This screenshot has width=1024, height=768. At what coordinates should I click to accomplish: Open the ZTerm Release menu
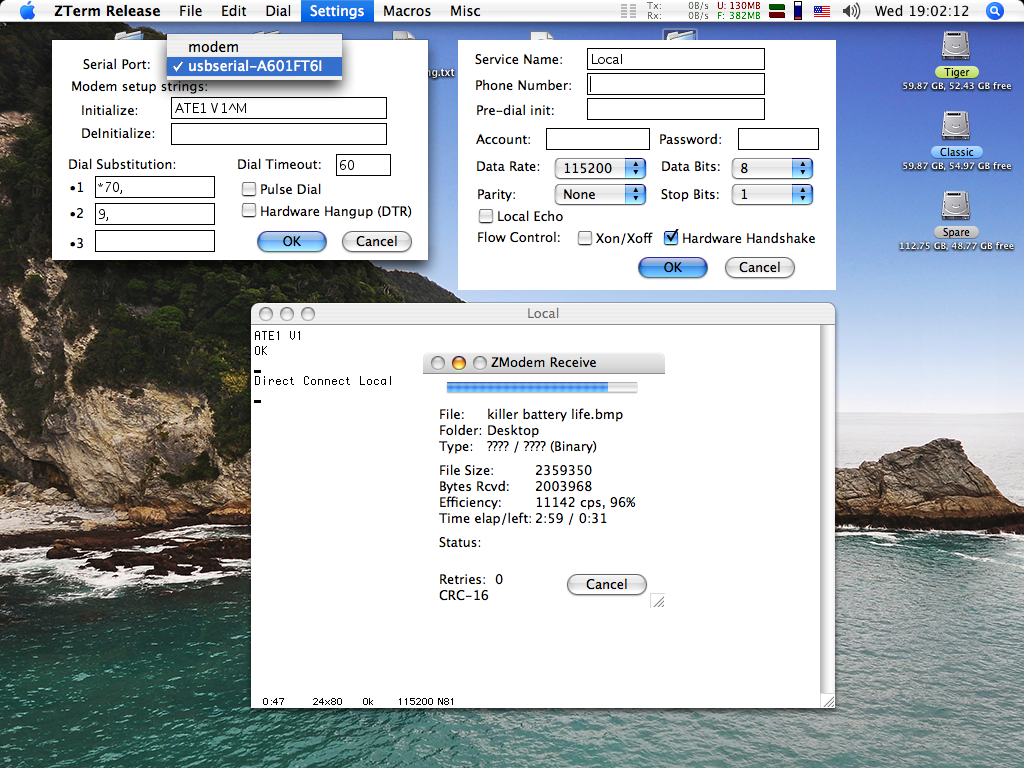pyautogui.click(x=107, y=11)
